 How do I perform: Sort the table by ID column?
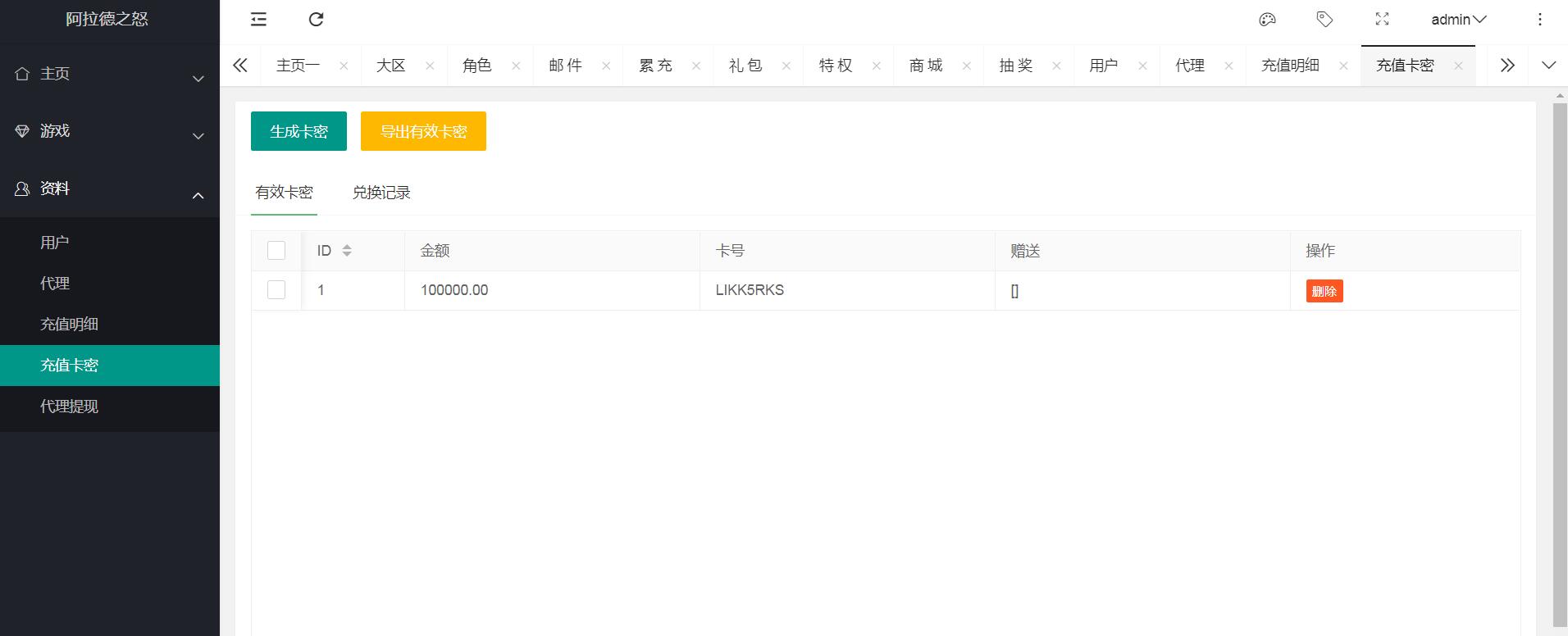click(347, 251)
